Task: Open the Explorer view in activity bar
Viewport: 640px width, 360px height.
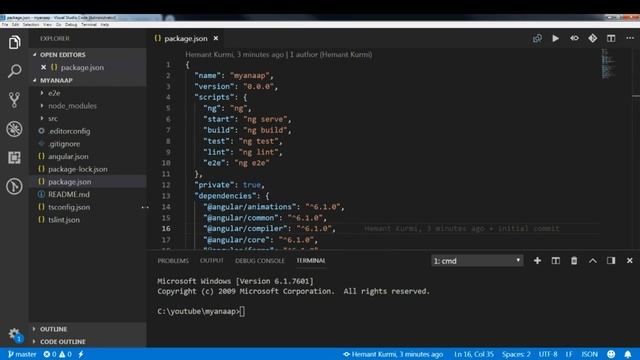Action: (x=14, y=42)
